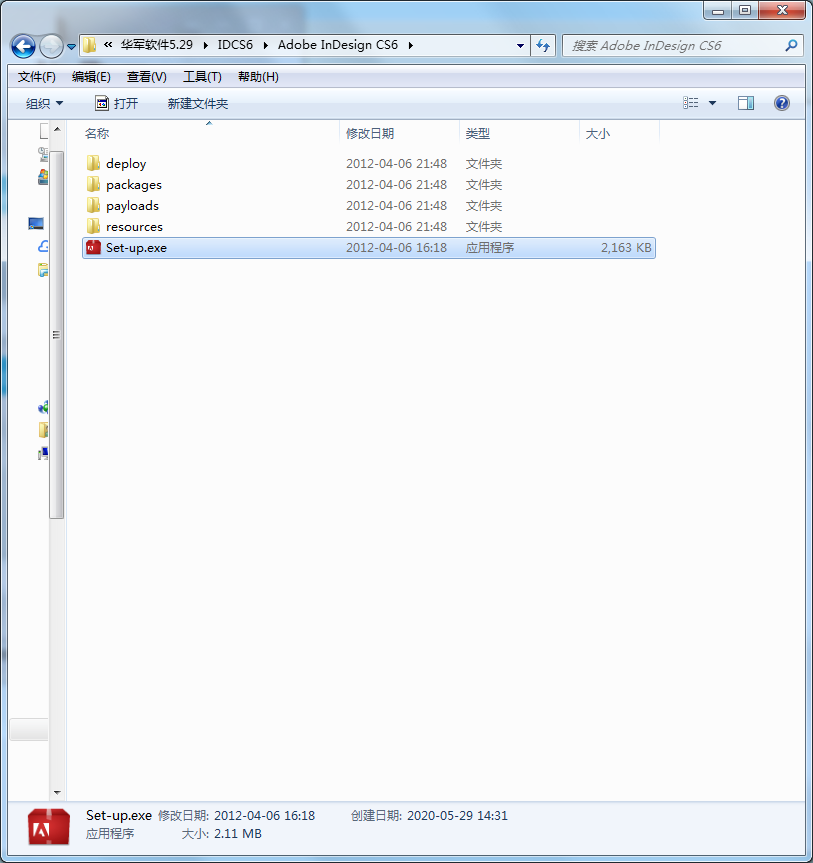Click the Adobe InDesign CS6 breadcrumb
813x863 pixels.
point(337,45)
